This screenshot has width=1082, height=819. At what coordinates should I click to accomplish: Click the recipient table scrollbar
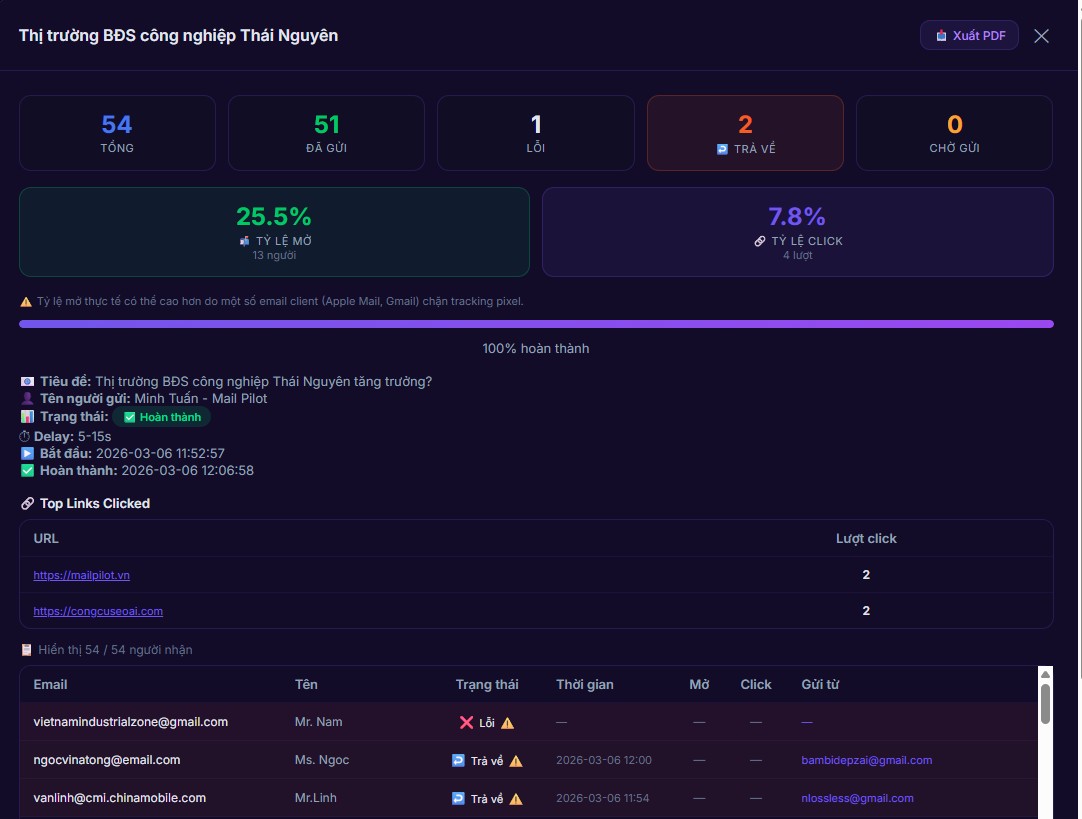pos(1045,702)
